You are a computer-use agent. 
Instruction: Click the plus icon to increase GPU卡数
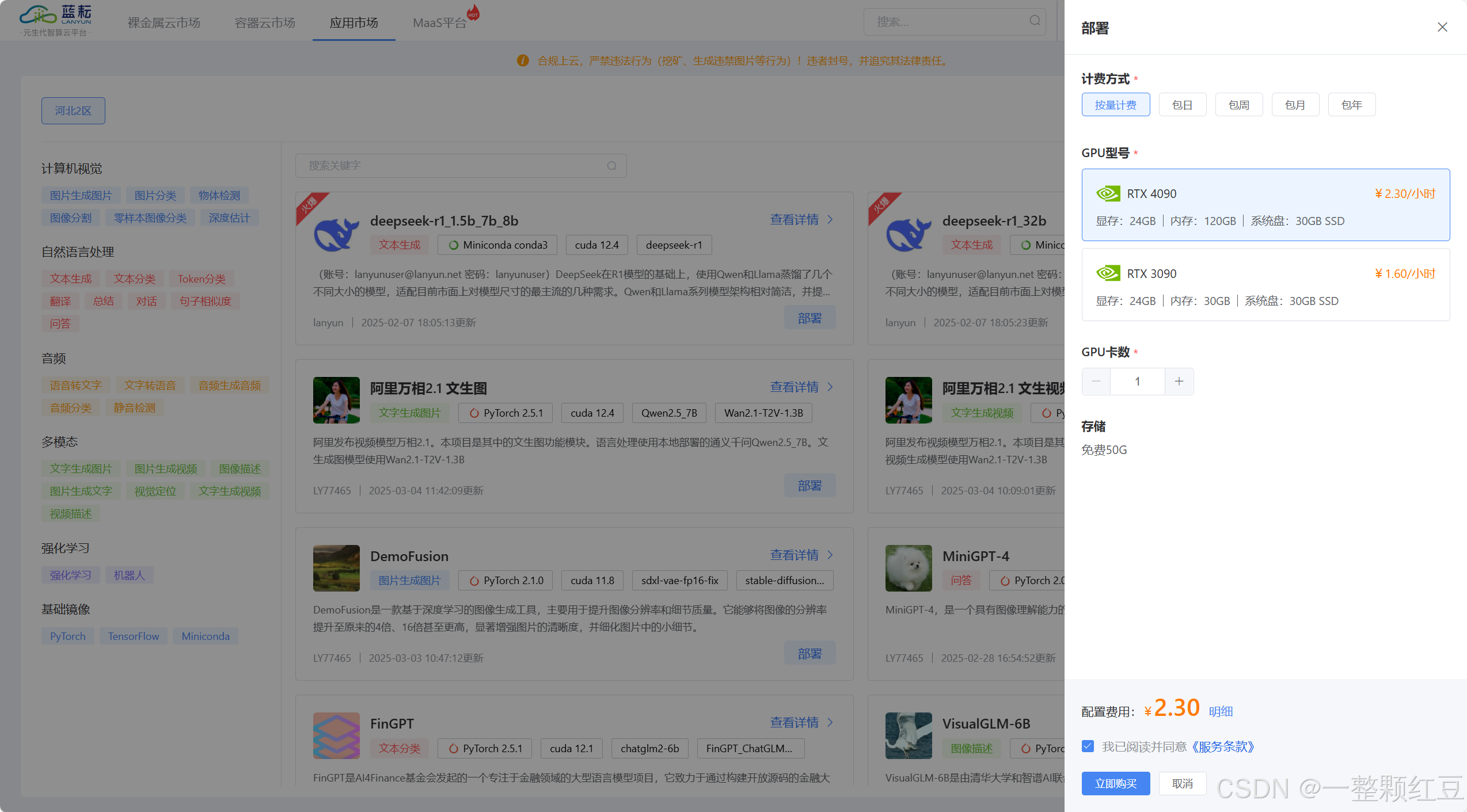tap(1179, 382)
